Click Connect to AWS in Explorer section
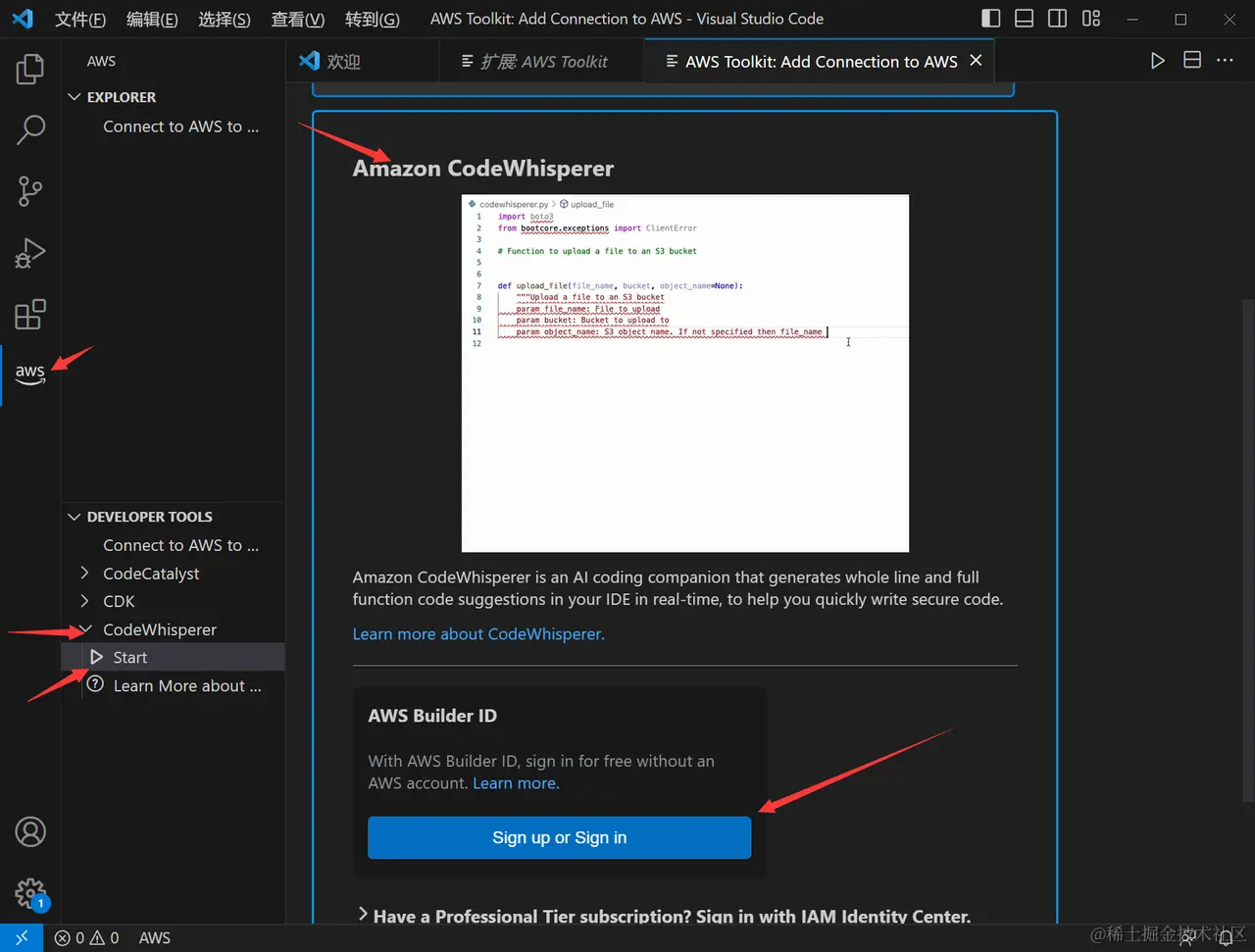1255x952 pixels. pos(181,126)
